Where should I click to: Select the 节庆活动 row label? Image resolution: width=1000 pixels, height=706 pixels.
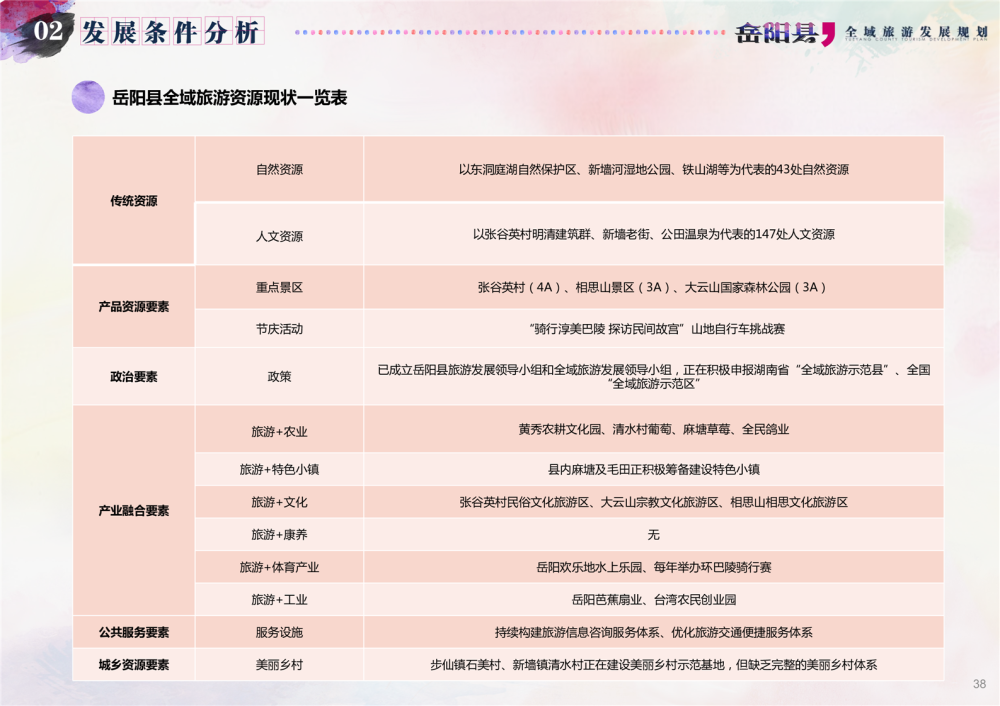point(279,328)
